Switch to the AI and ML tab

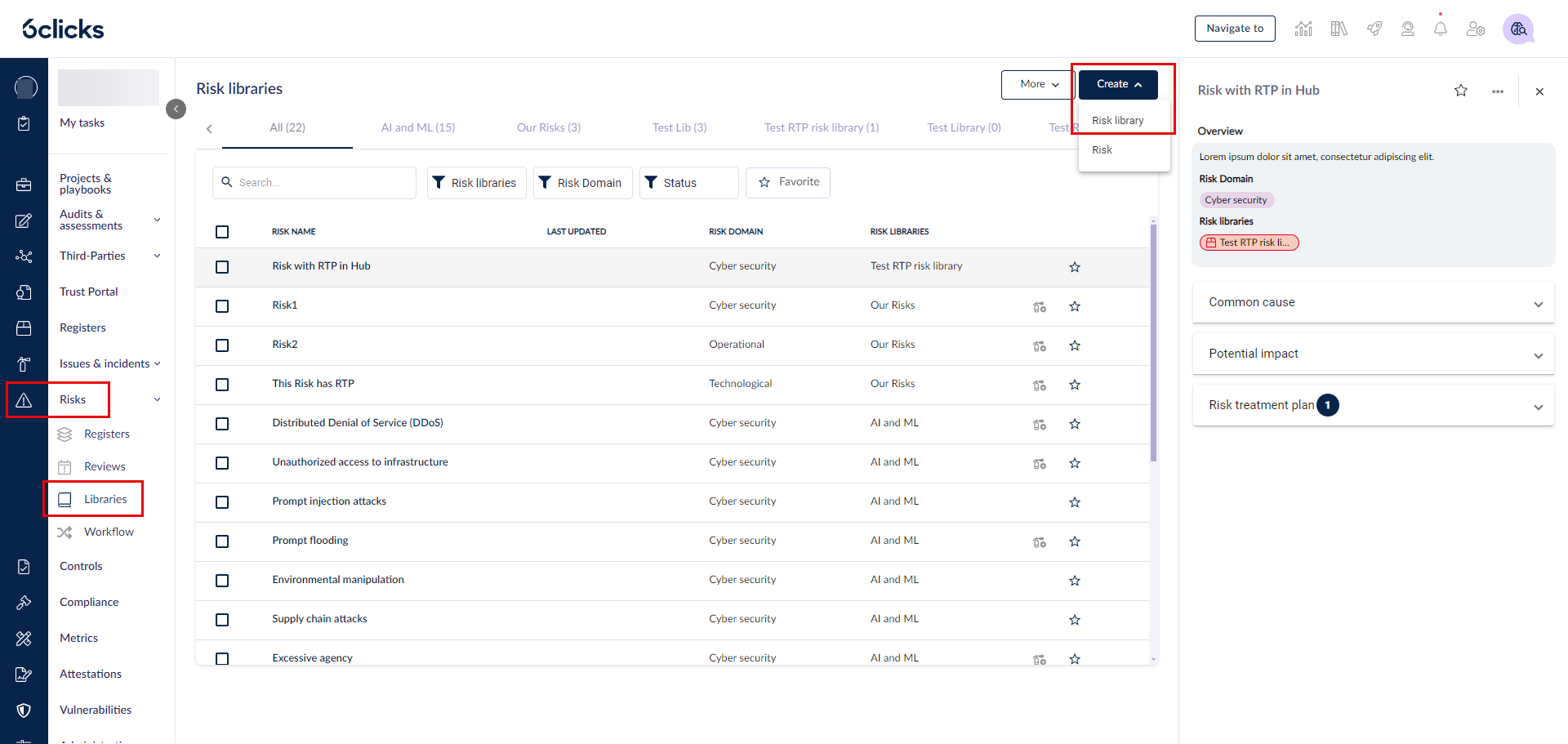click(417, 127)
